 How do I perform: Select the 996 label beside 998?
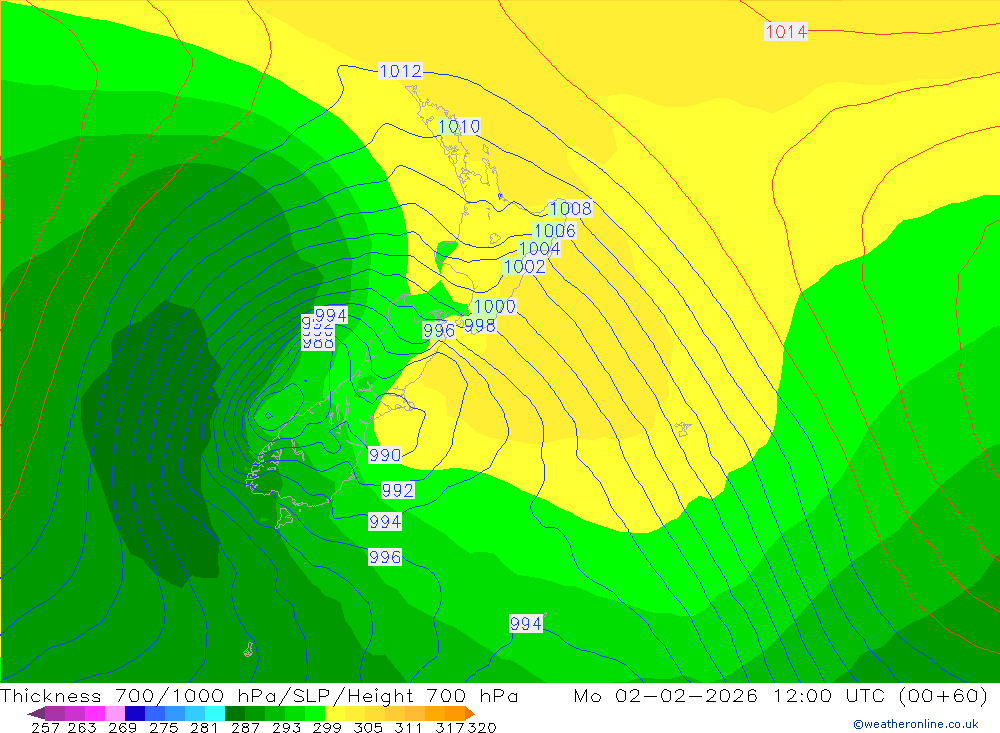coord(439,330)
